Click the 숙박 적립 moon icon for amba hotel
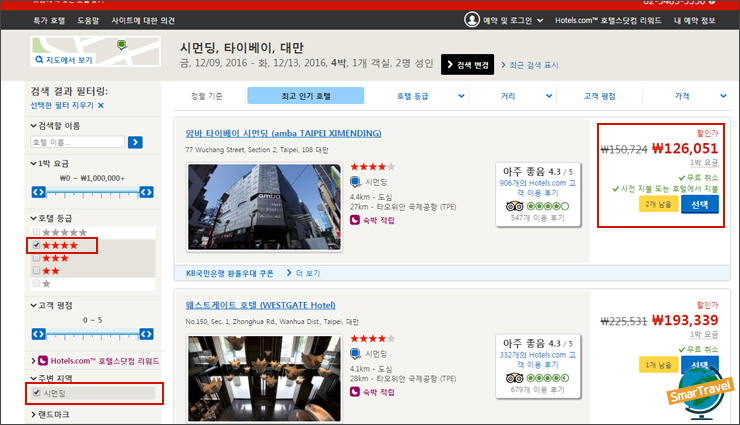The width and height of the screenshot is (740, 425). click(355, 220)
